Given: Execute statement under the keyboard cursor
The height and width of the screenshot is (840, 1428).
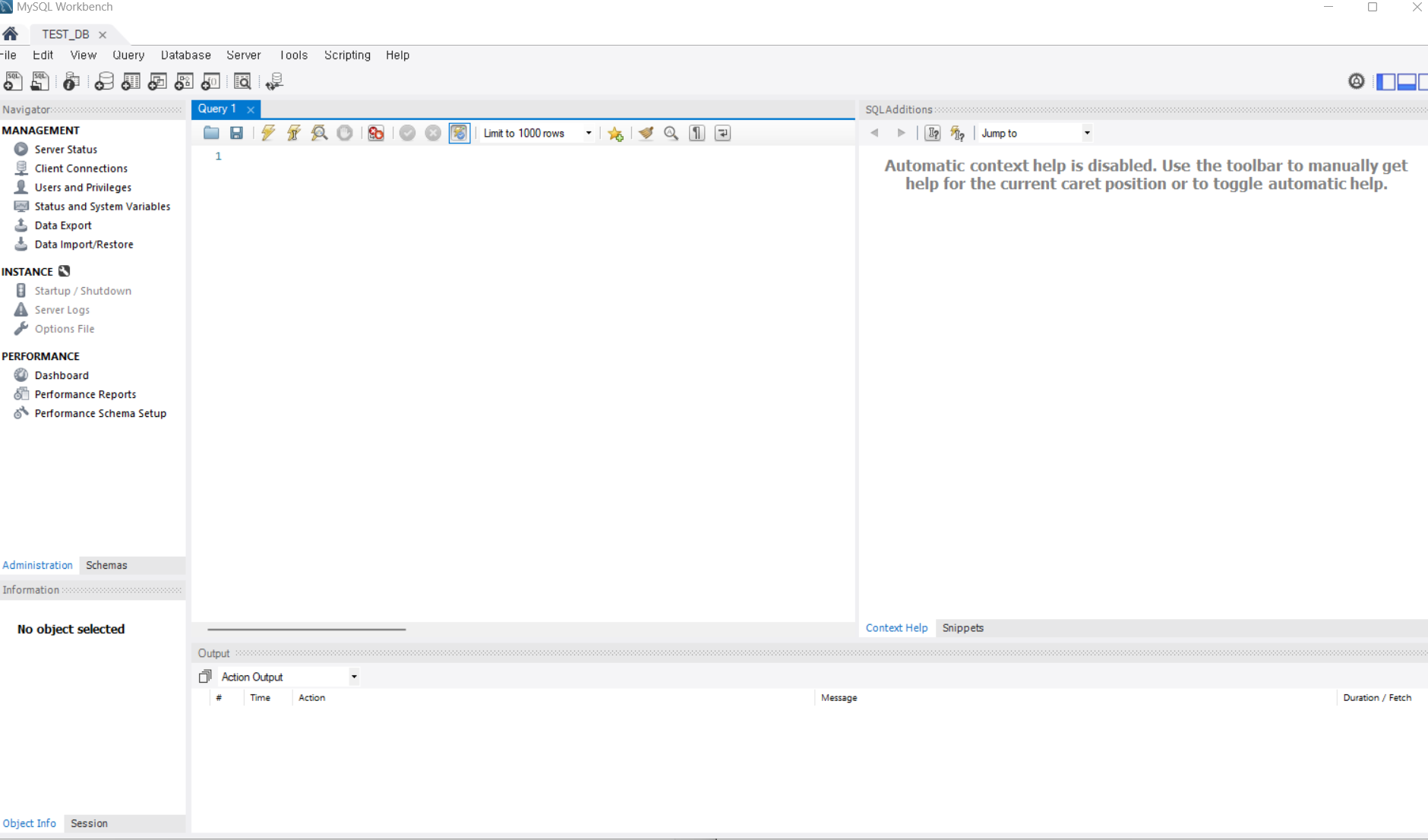Looking at the screenshot, I should coord(293,133).
